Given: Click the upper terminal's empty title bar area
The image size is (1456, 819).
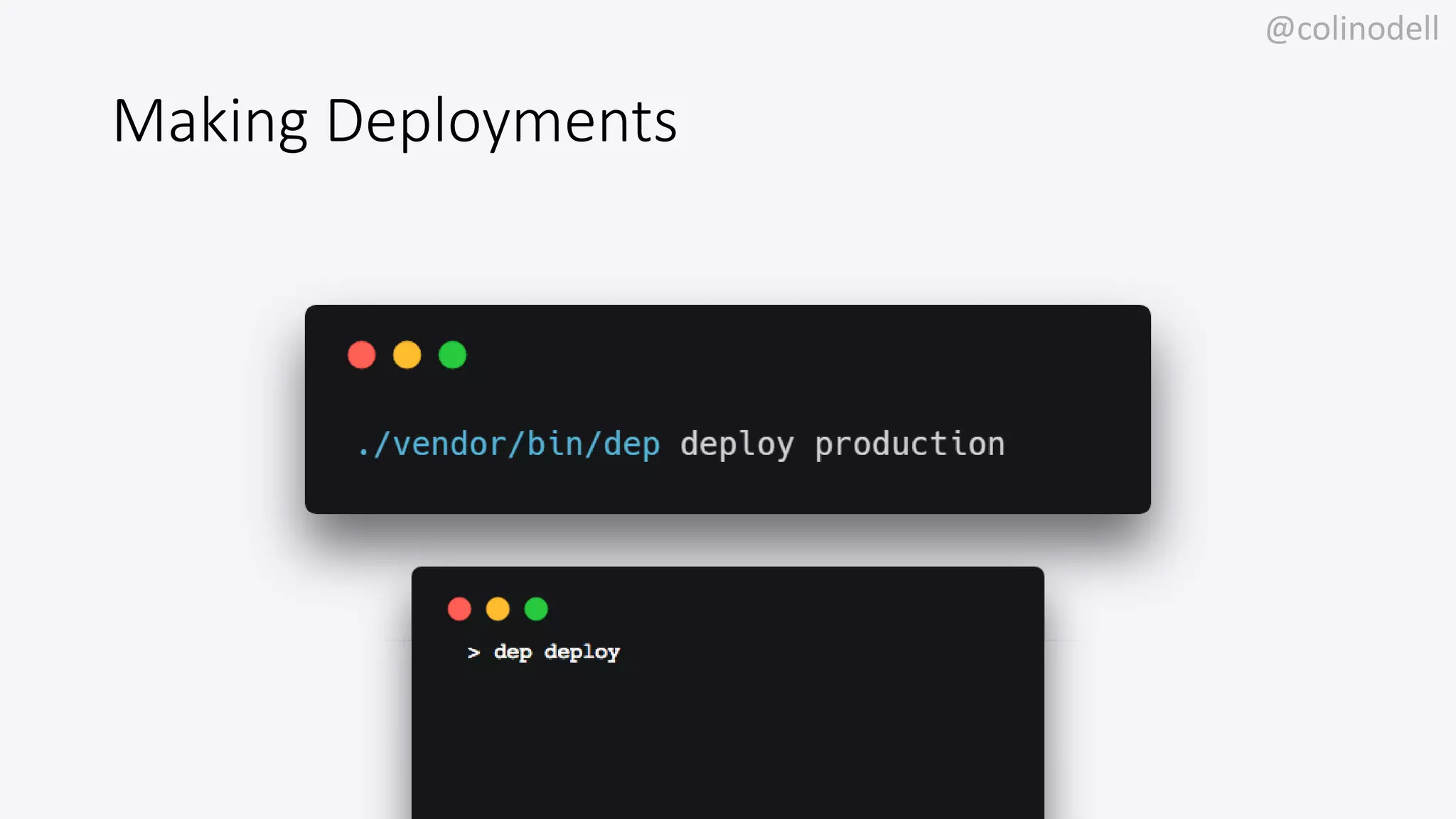Looking at the screenshot, I should click(782, 355).
